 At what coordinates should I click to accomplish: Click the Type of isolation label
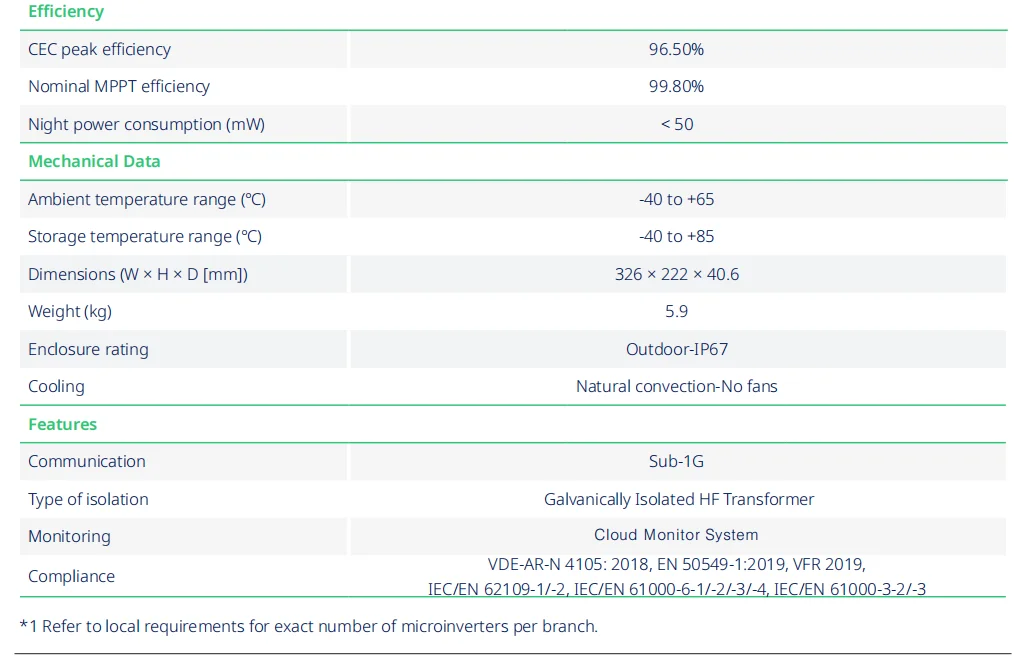point(88,499)
